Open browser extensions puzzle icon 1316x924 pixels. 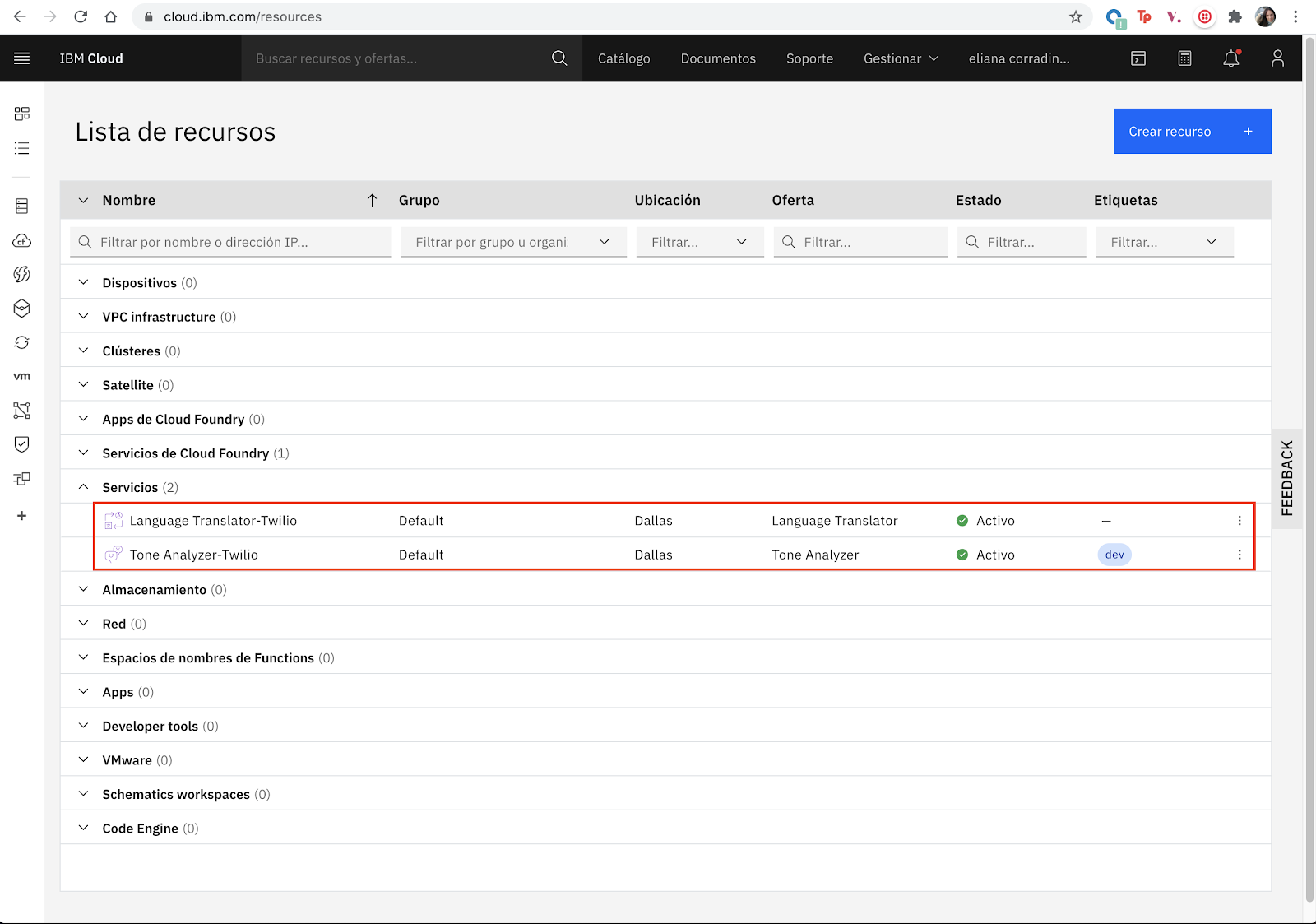point(1235,16)
